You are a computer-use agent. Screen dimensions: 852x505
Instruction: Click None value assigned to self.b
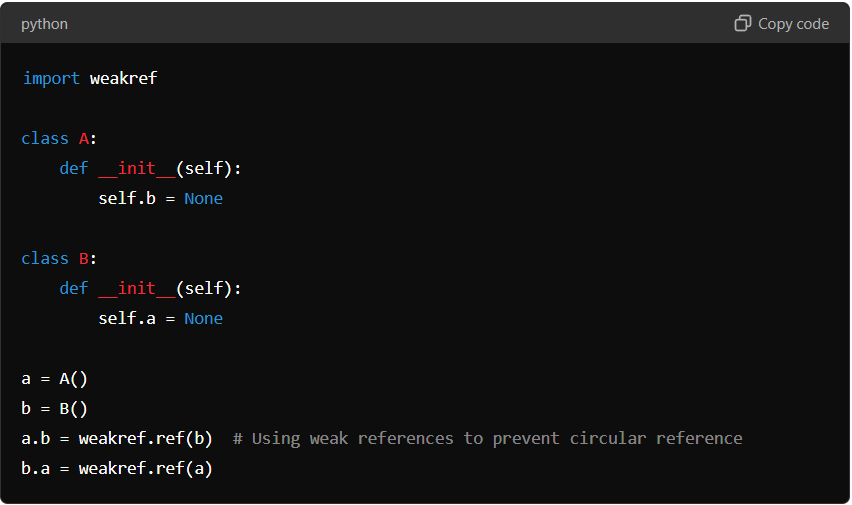coord(203,198)
